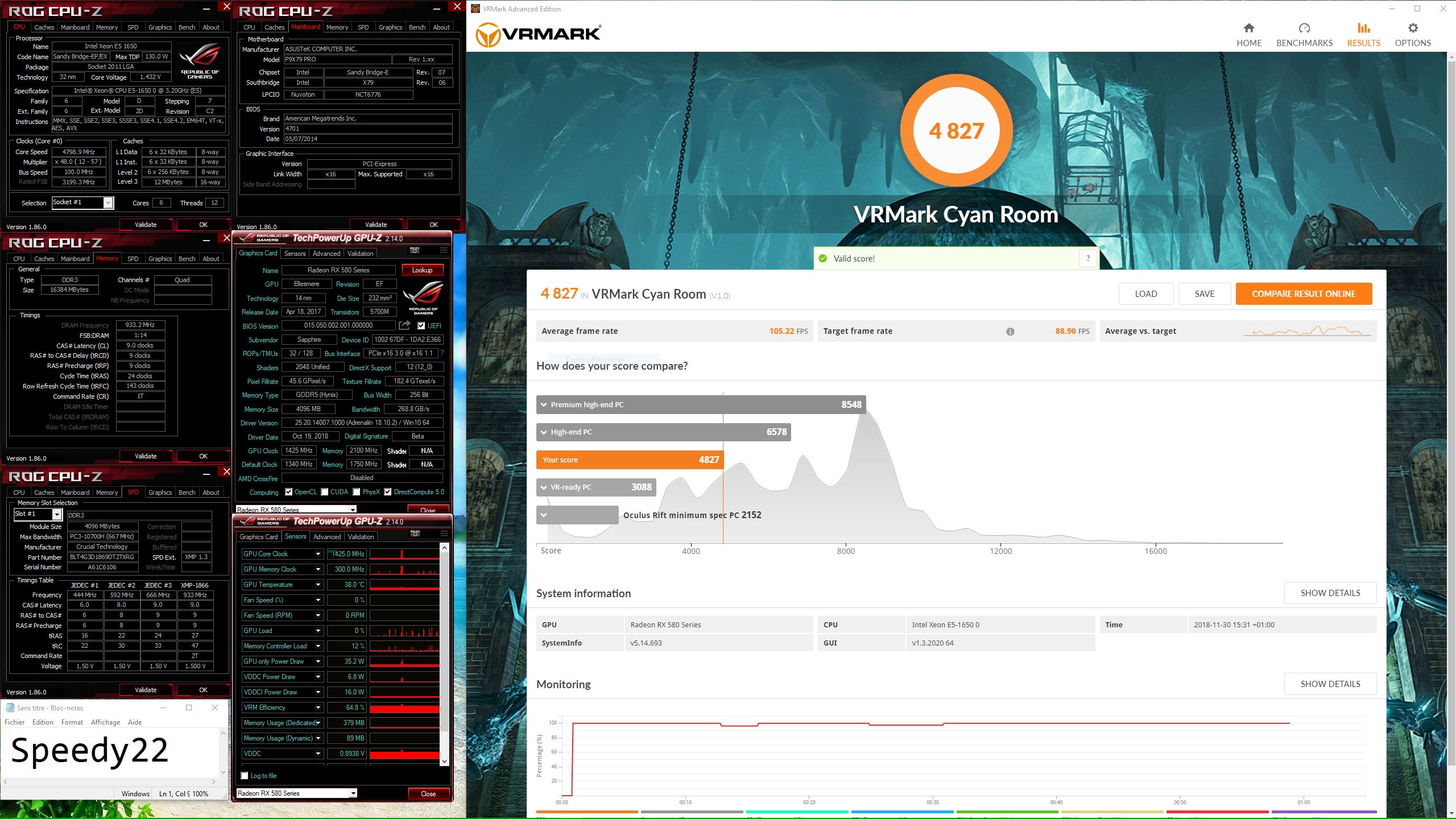Switch to Advanced tab in GPU-Z Graphics Card window
The height and width of the screenshot is (819, 1456).
click(x=326, y=254)
